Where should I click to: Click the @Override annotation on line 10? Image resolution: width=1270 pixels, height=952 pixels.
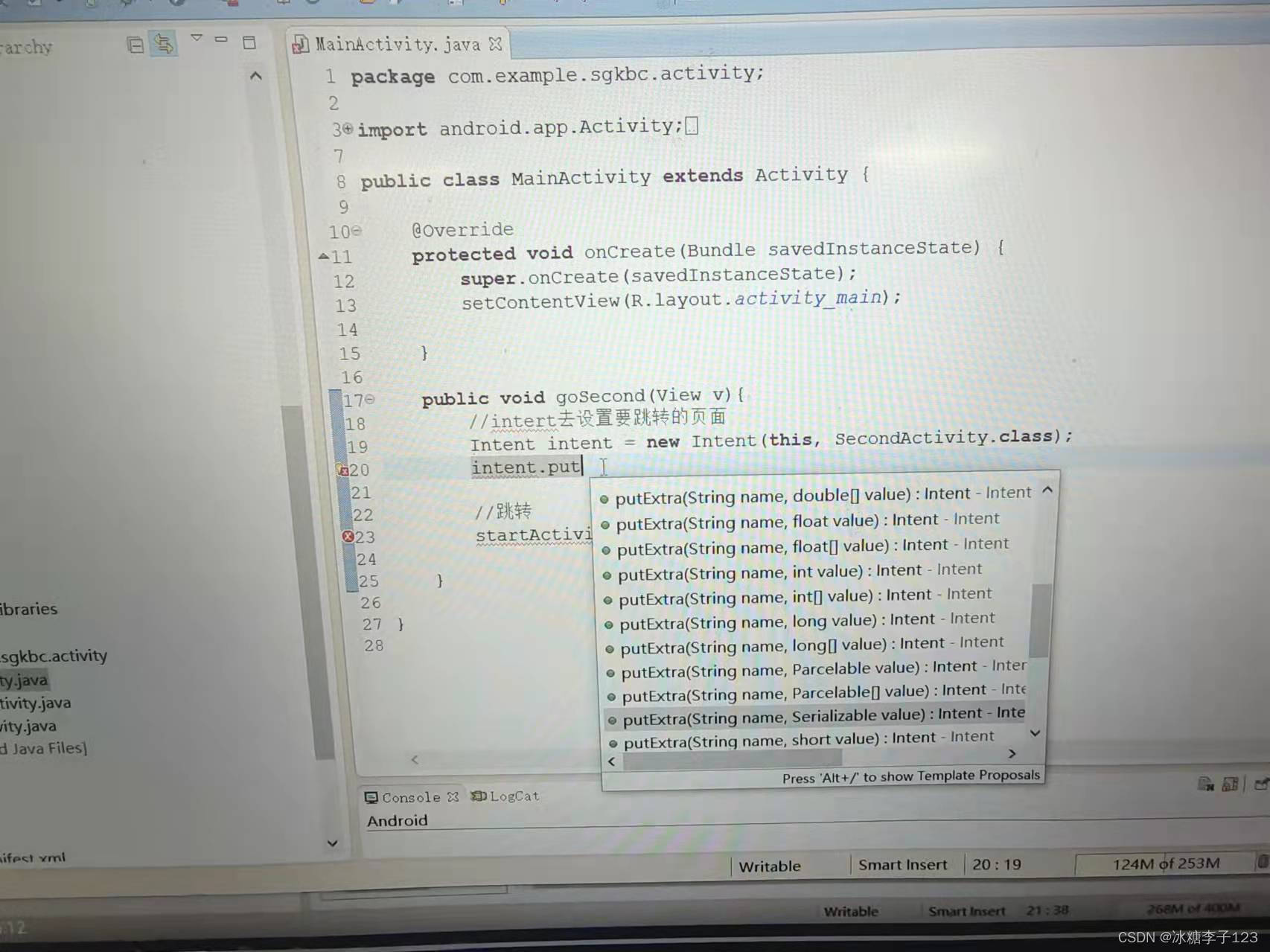(462, 229)
